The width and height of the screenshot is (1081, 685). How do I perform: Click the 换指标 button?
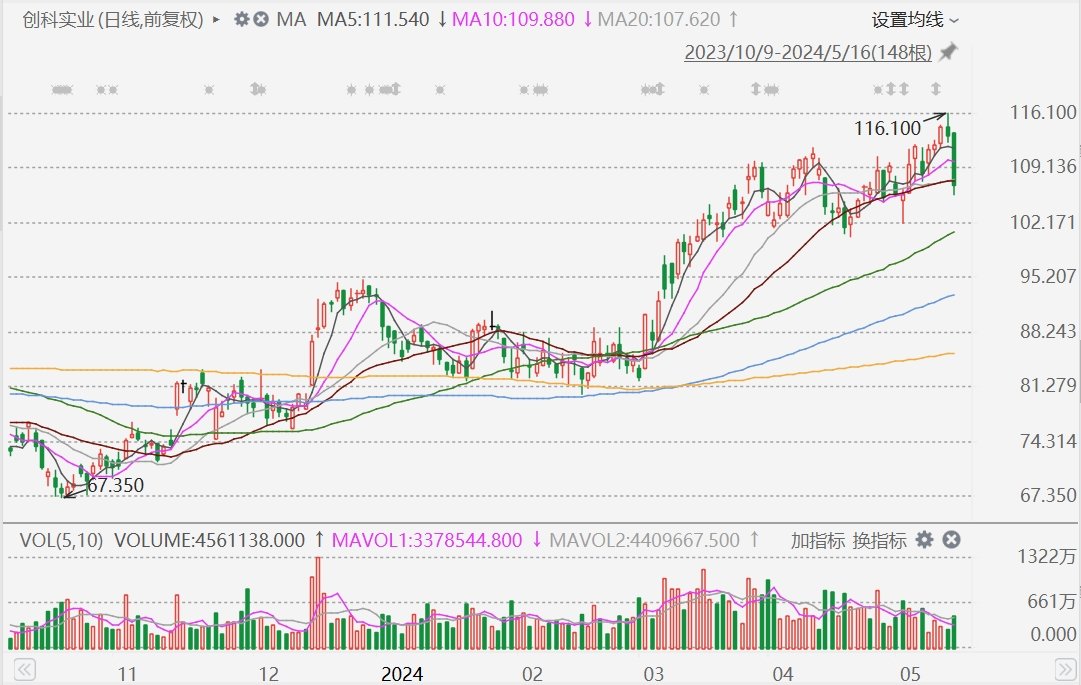[x=879, y=540]
